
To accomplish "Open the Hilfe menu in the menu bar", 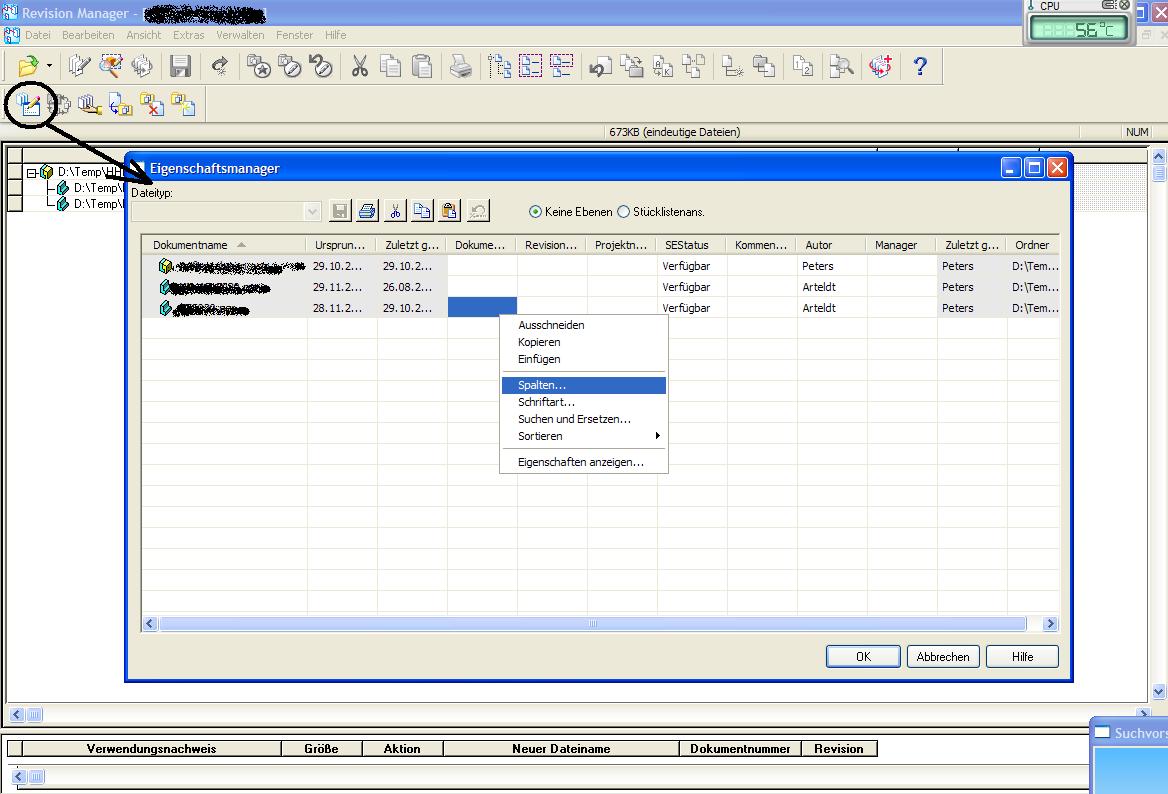I will 335,35.
